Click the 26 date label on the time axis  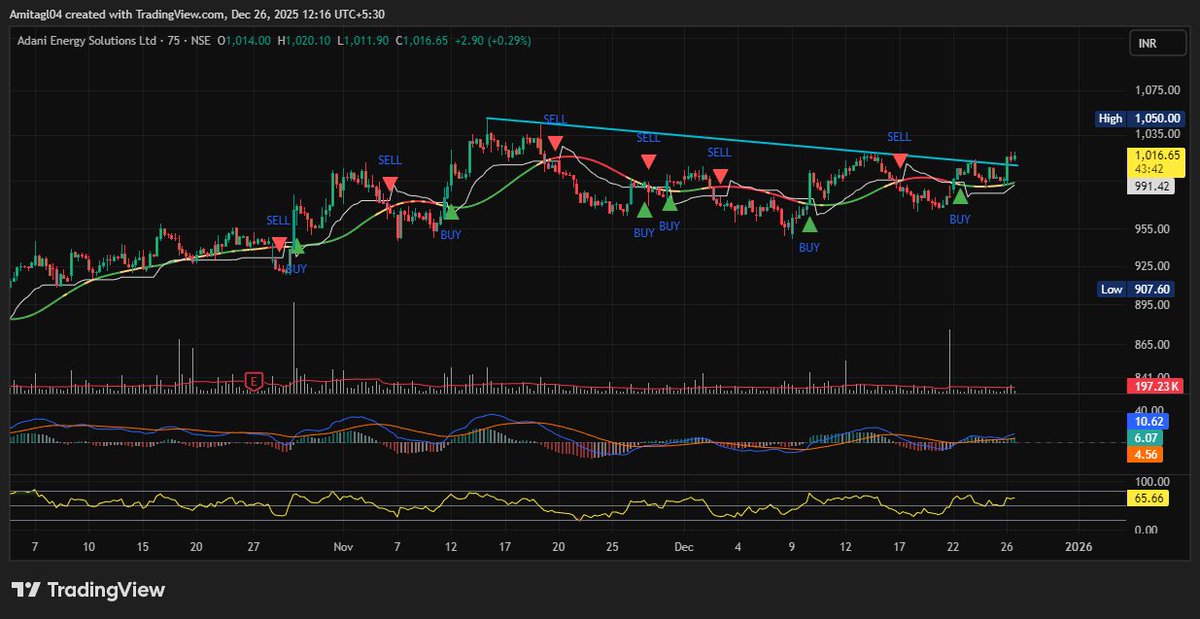[1008, 547]
